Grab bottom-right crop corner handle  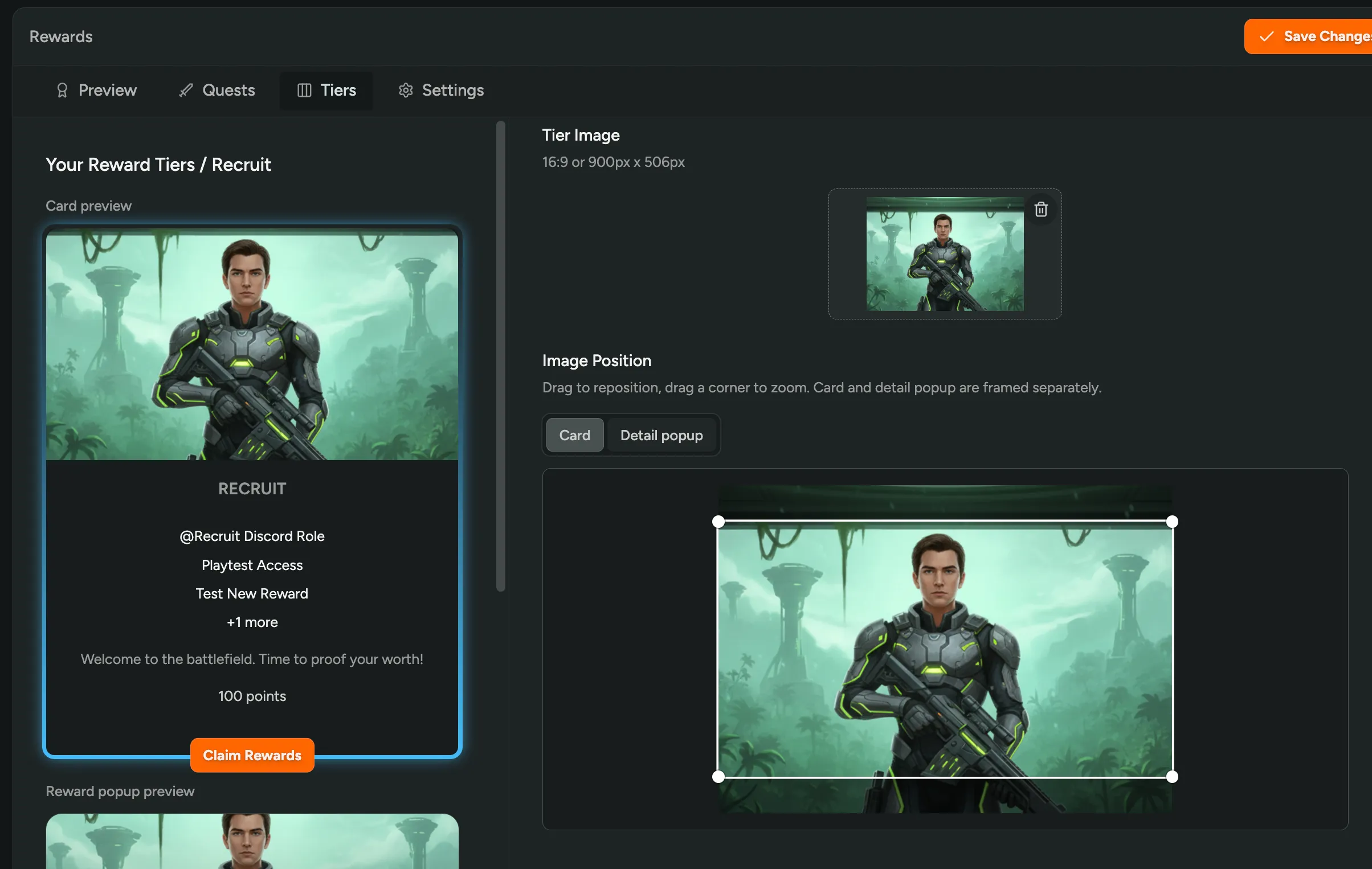click(x=1172, y=777)
